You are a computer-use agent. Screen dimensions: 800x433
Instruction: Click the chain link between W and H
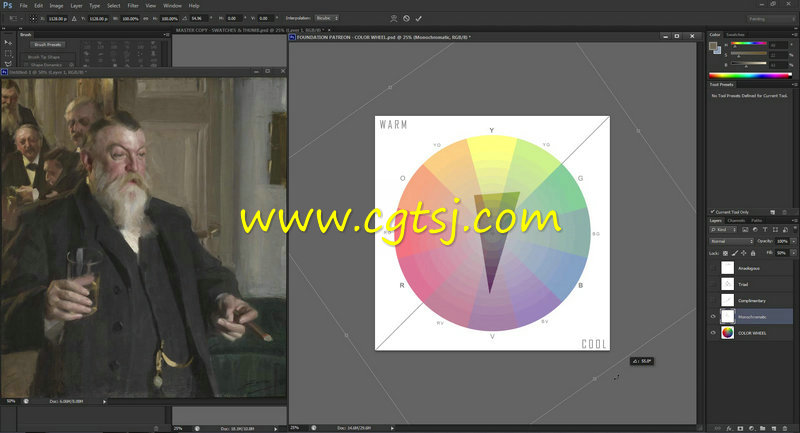pos(146,18)
